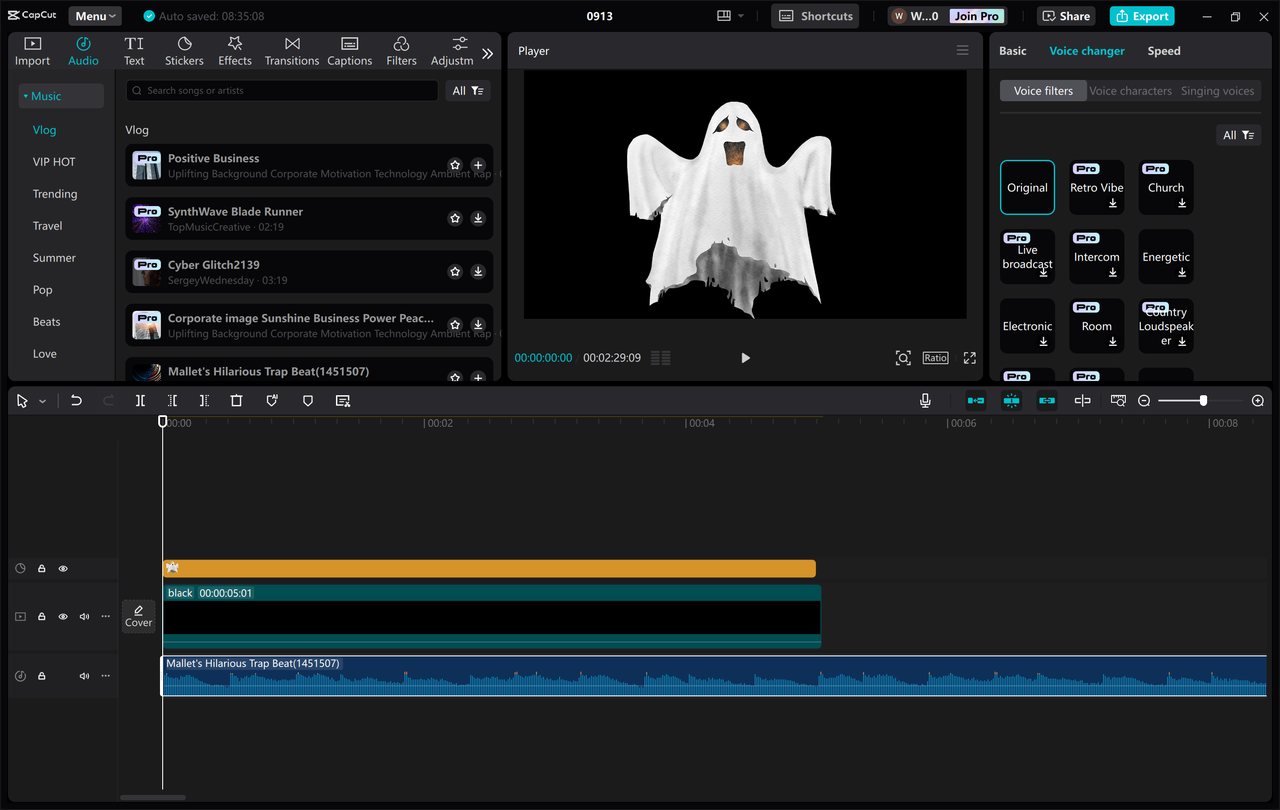
Task: Switch to the Voice characters tab
Action: 1130,90
